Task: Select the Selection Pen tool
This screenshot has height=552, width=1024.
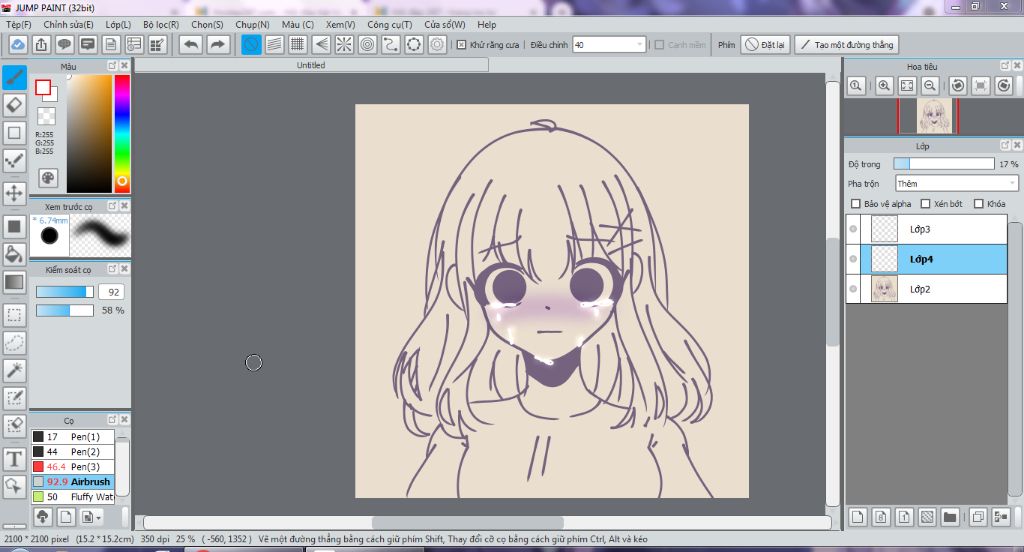Action: point(14,398)
